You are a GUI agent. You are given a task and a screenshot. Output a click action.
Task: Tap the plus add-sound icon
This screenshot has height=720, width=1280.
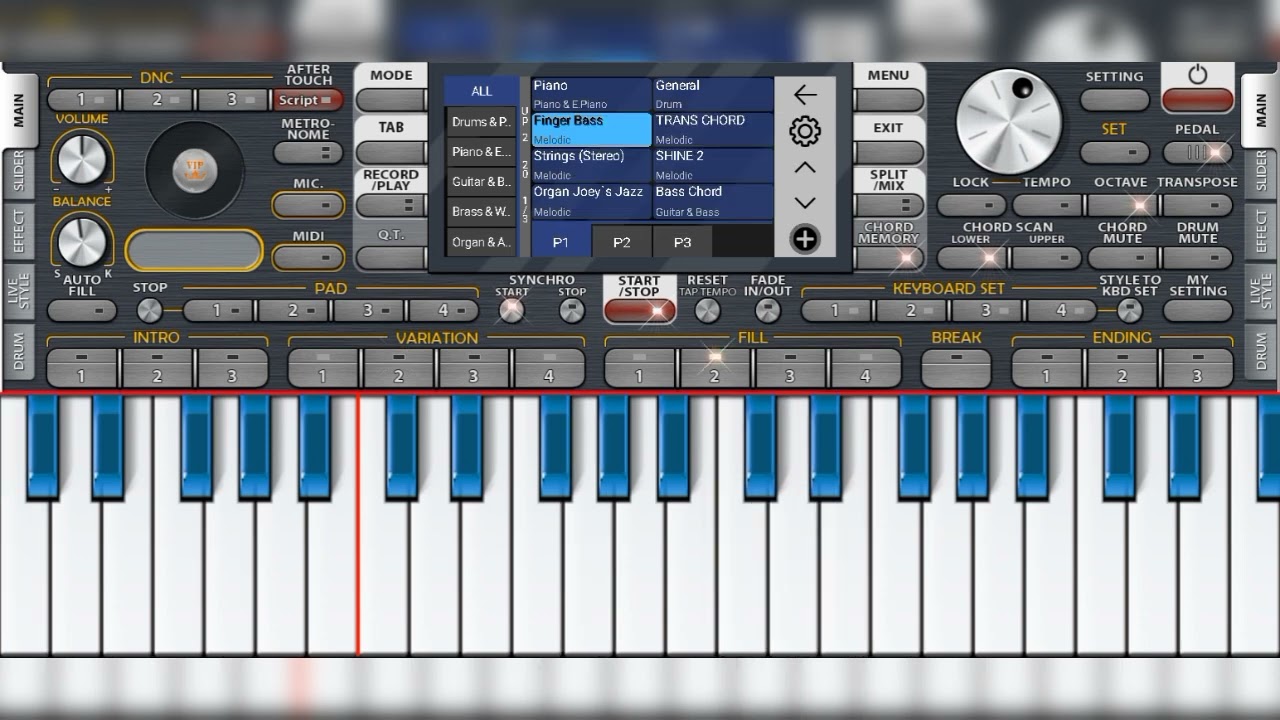(805, 239)
